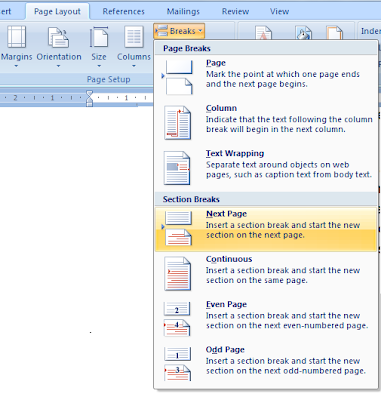Select the Page break icon
The image size is (381, 400).
point(179,77)
